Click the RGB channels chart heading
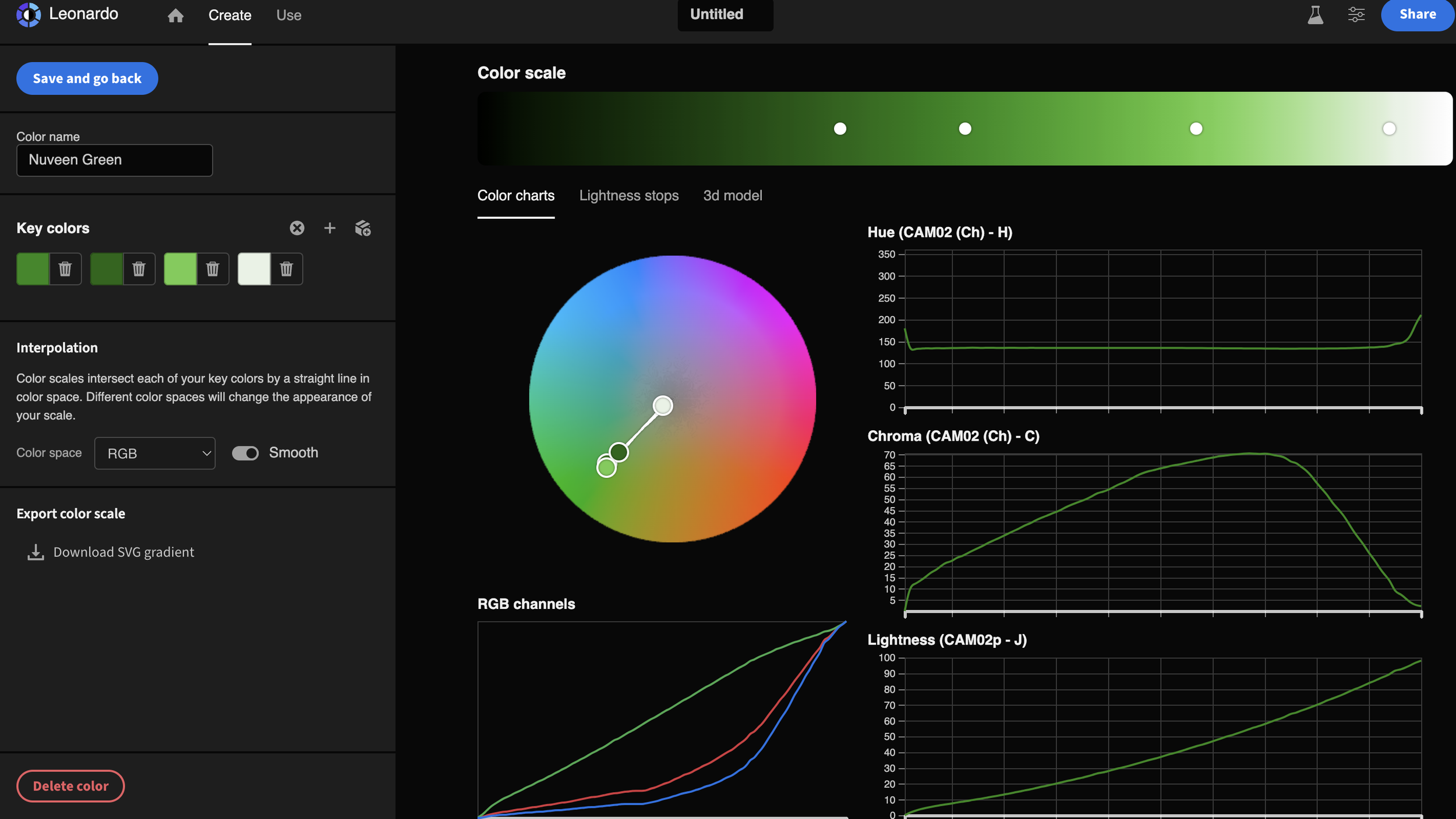The image size is (1456, 819). (526, 604)
